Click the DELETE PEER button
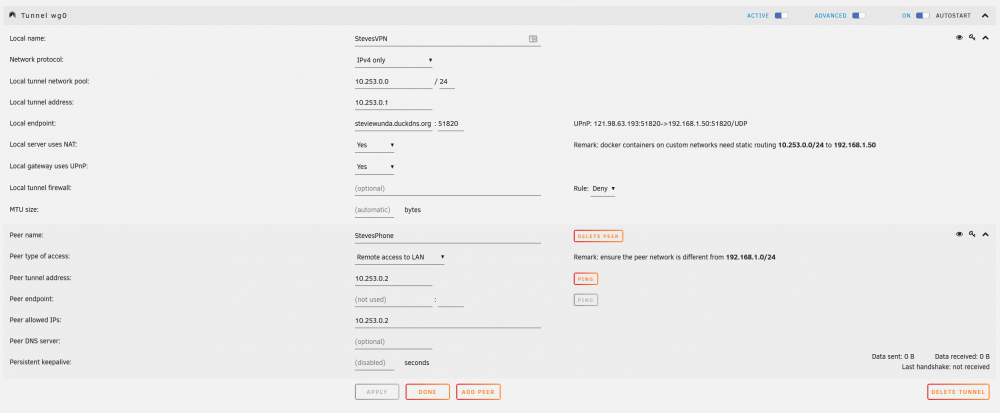Viewport: 1000px width, 413px height. [x=598, y=236]
